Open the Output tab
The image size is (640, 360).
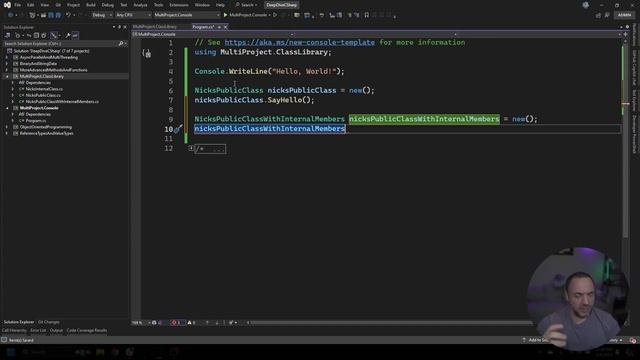coord(56,331)
